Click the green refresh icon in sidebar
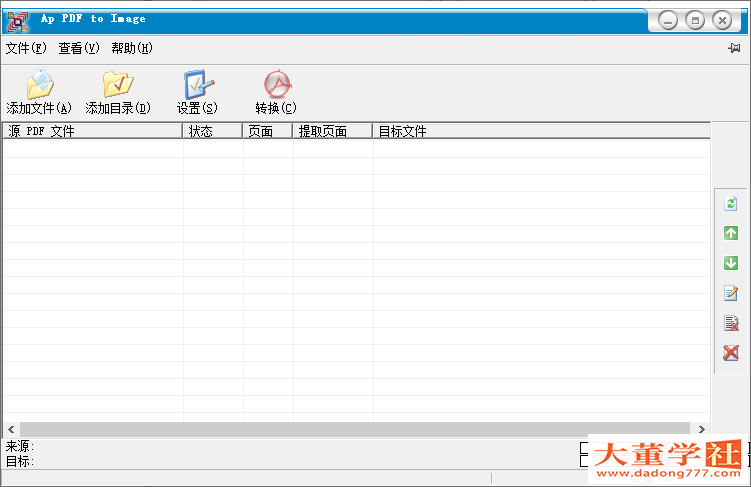Image resolution: width=751 pixels, height=487 pixels. [x=731, y=203]
